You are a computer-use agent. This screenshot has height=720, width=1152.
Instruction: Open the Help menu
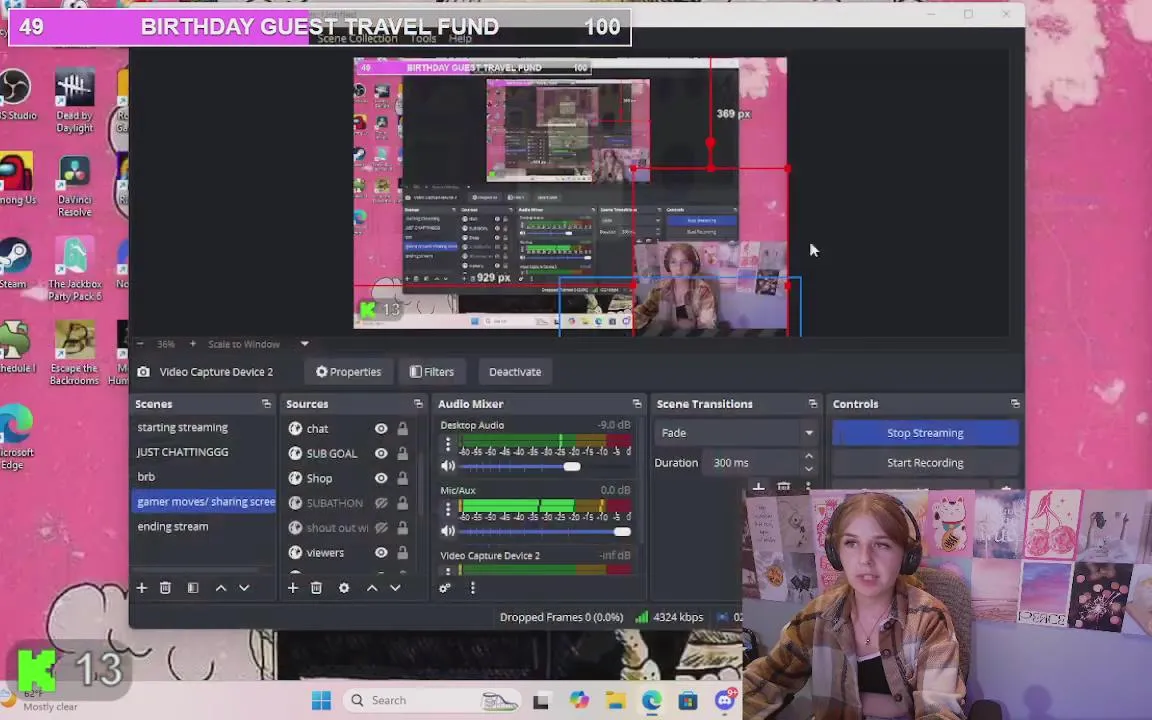460,38
